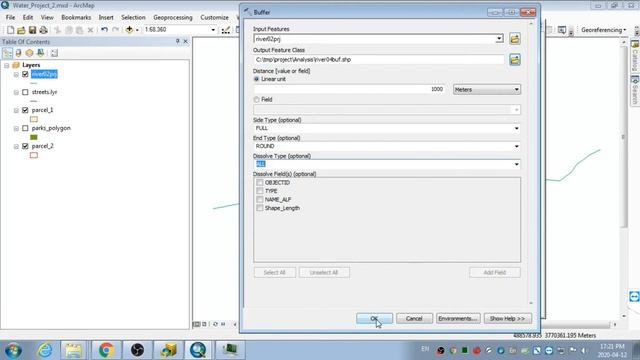
Task: Toggle visibility of river02prj layer
Action: point(25,74)
